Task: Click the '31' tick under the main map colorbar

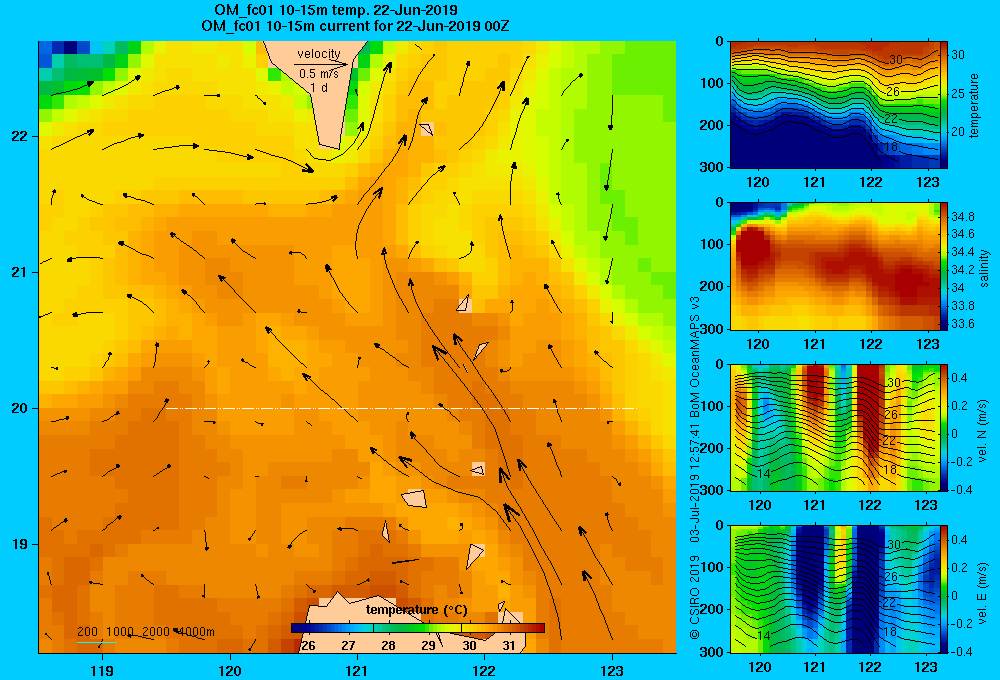Action: 509,645
